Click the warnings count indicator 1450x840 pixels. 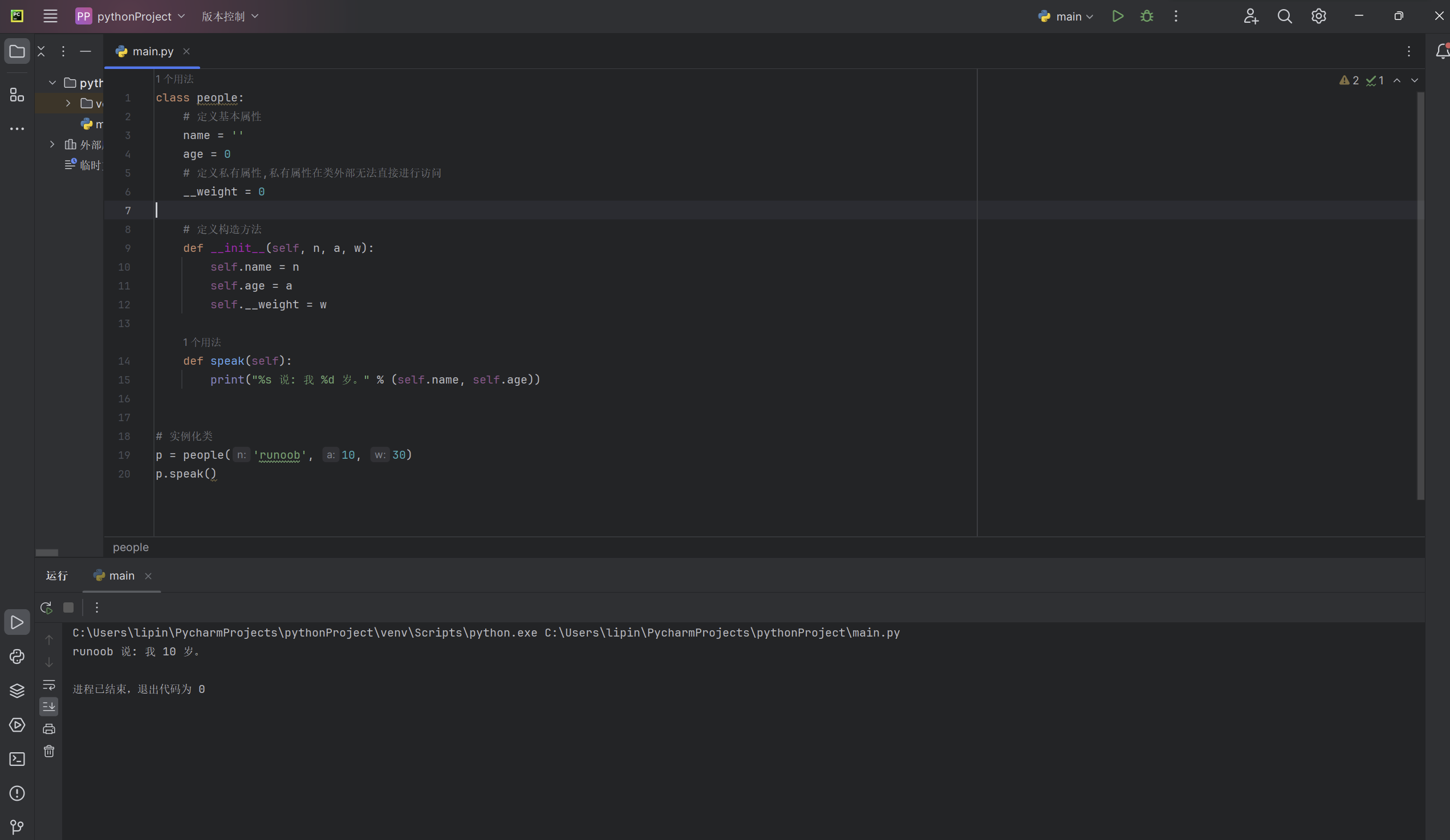1349,80
